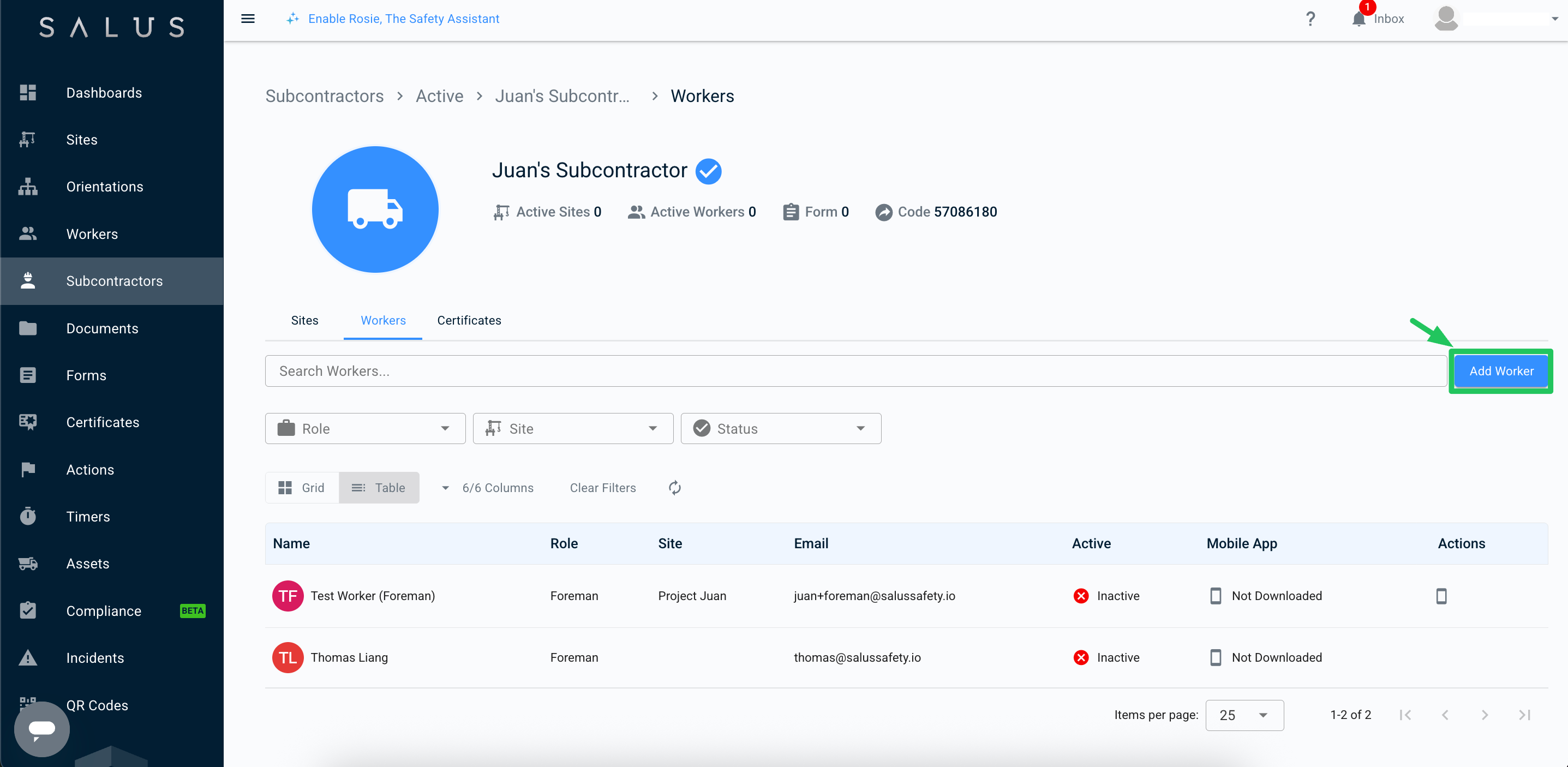Switch to the Sites tab
The height and width of the screenshot is (767, 1568).
coord(304,320)
